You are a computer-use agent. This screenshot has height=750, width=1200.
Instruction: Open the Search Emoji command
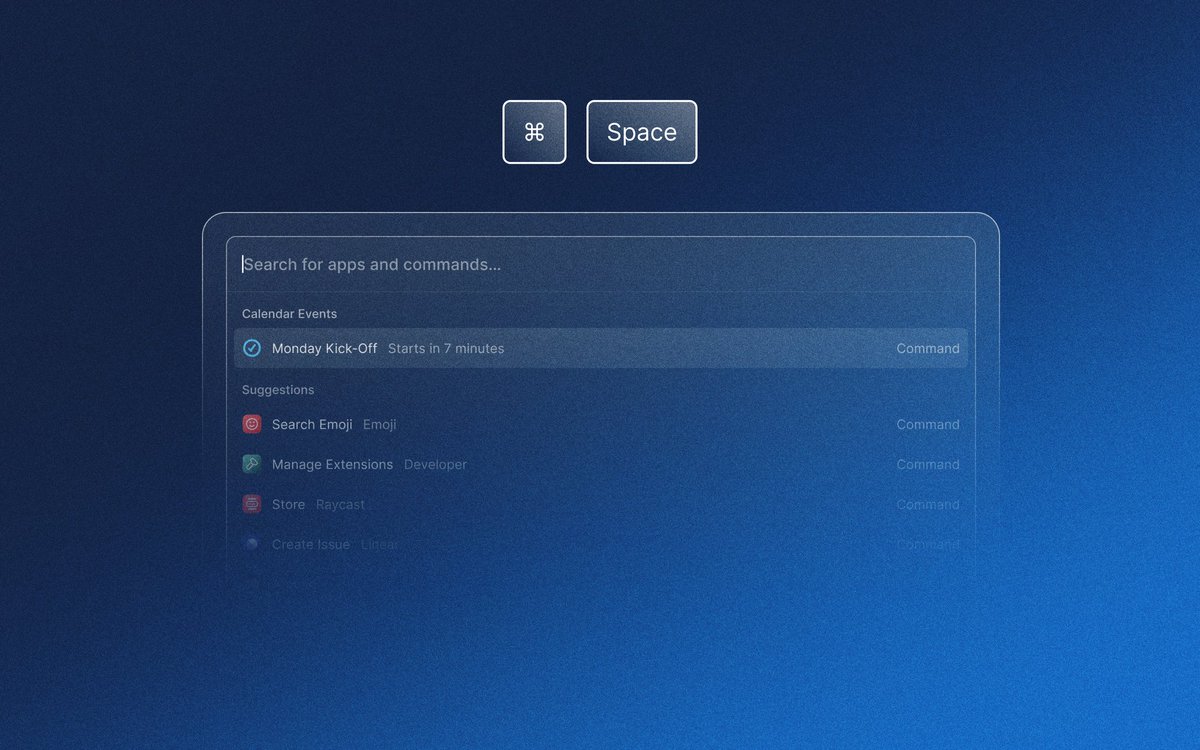(601, 424)
